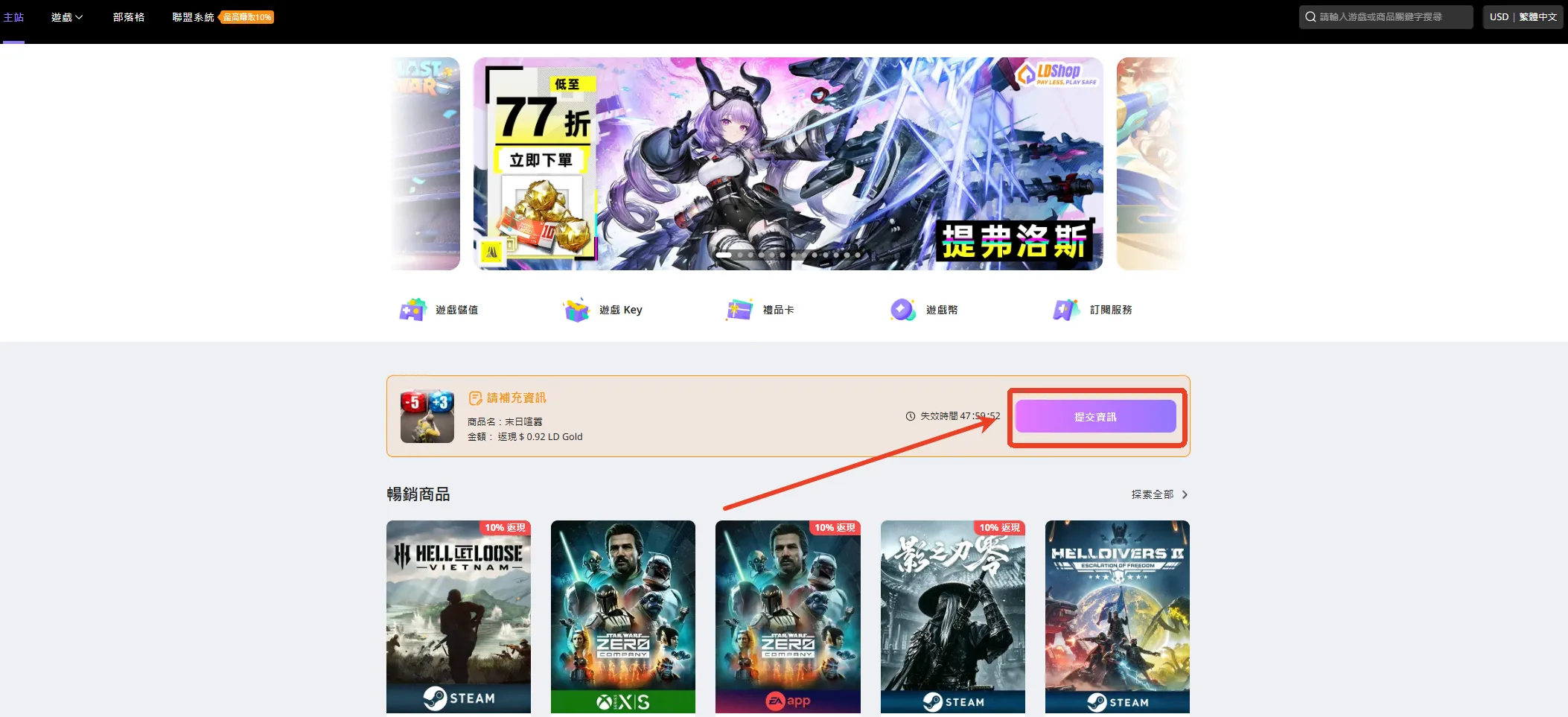Image resolution: width=1568 pixels, height=717 pixels.
Task: Open the Helldivers II product card
Action: [1118, 616]
